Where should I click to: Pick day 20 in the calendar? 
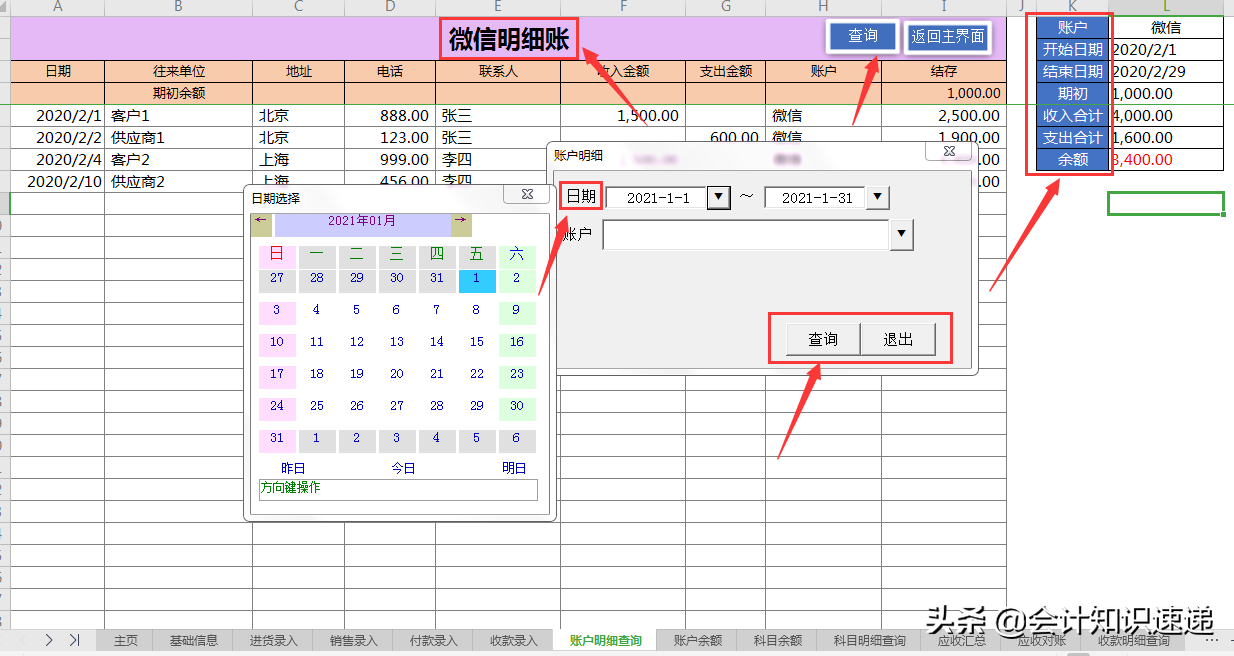tap(397, 374)
